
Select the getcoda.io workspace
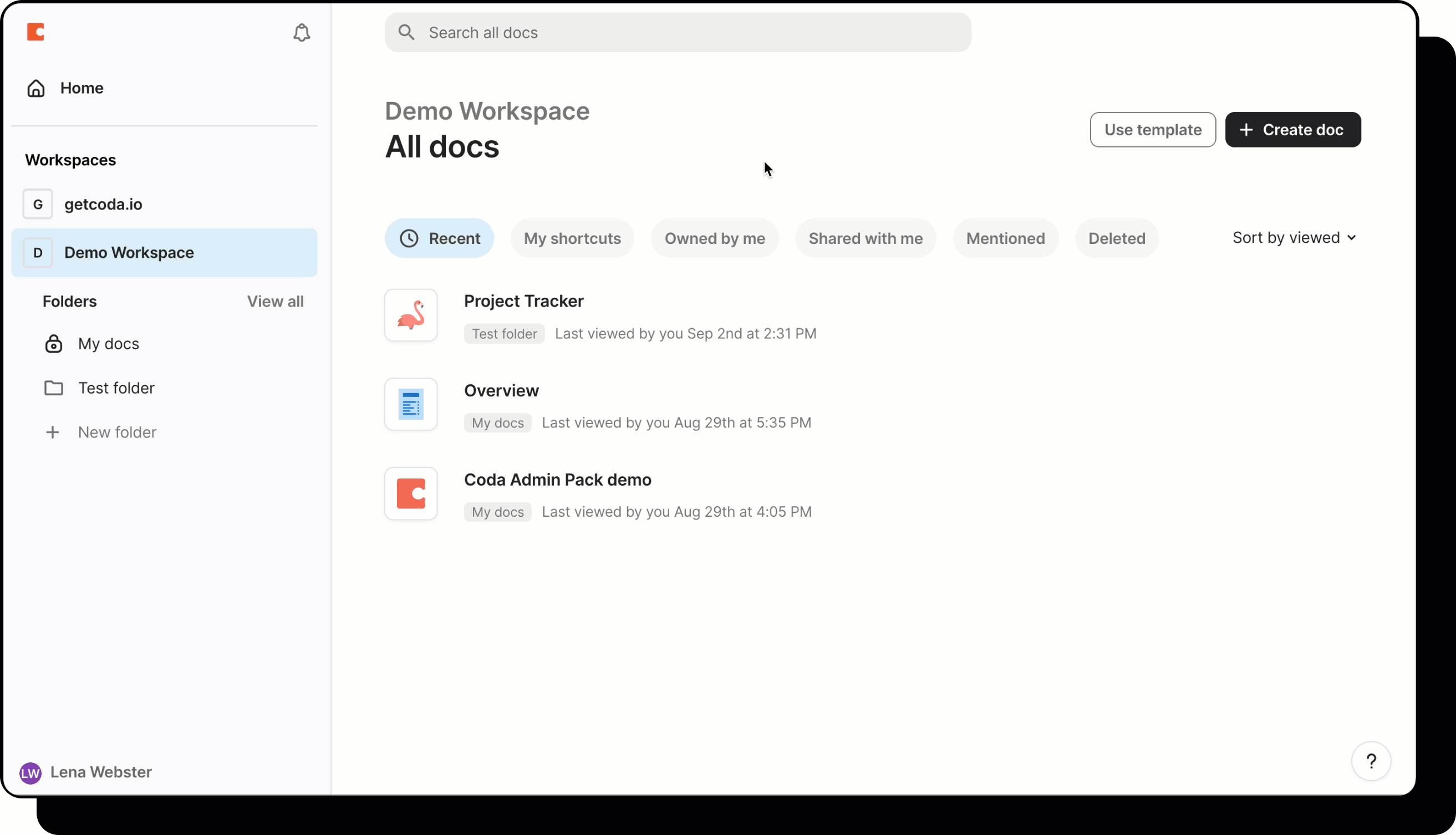103,204
